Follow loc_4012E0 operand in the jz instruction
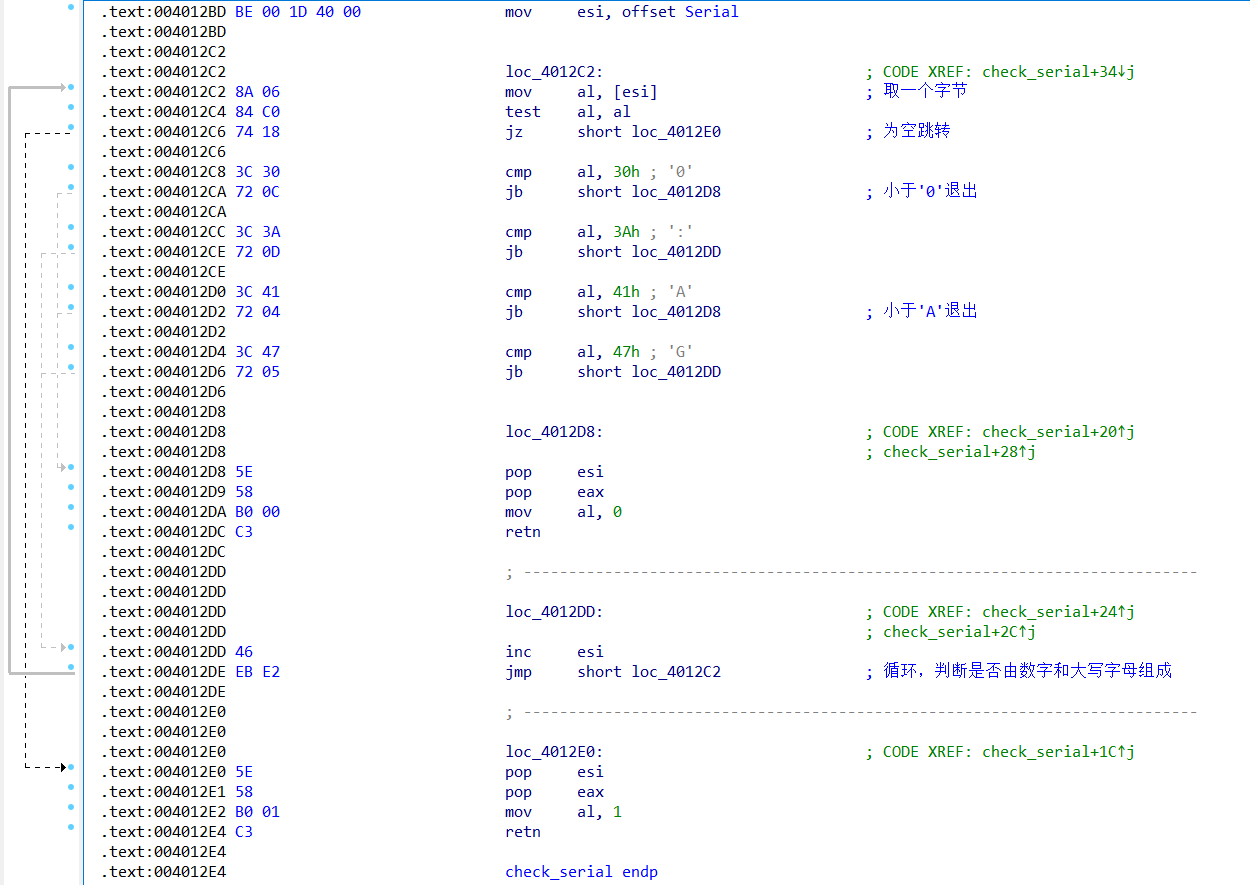The image size is (1250, 885). [676, 132]
